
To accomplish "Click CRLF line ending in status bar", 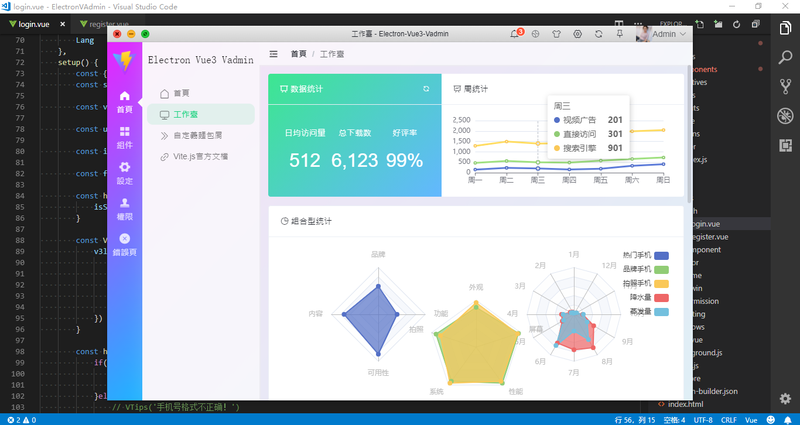I will (x=729, y=420).
